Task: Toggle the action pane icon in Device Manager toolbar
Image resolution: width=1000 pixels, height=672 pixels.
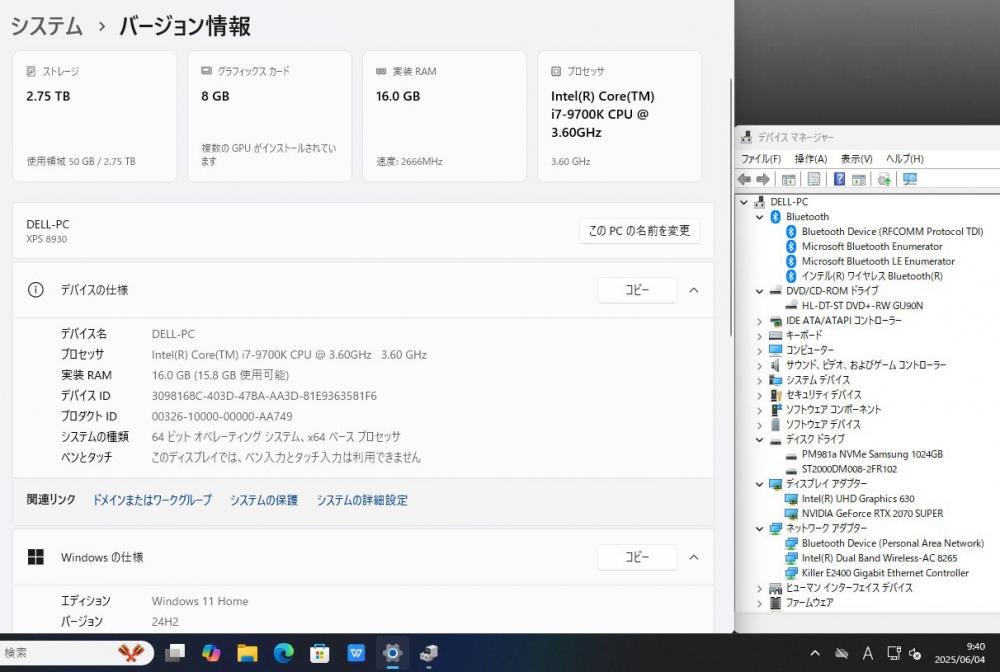Action: [858, 180]
